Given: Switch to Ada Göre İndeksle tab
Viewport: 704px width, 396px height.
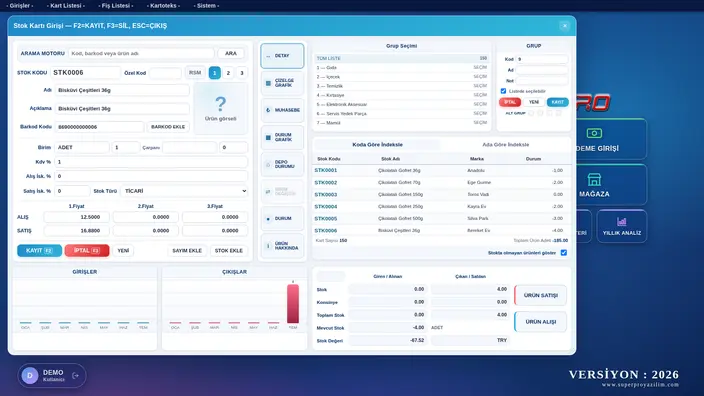Looking at the screenshot, I should coord(506,145).
